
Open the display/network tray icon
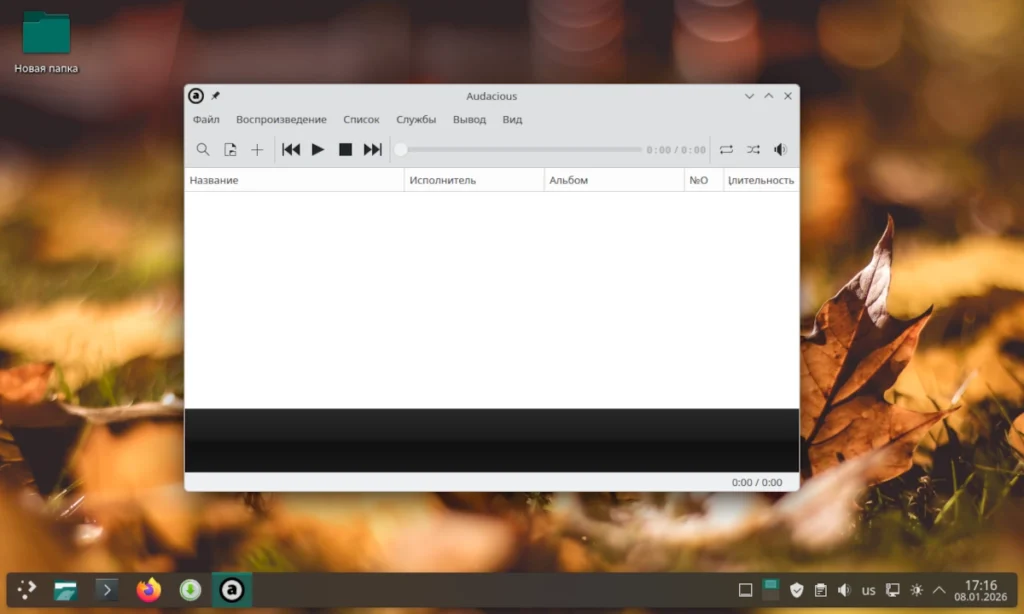(892, 590)
